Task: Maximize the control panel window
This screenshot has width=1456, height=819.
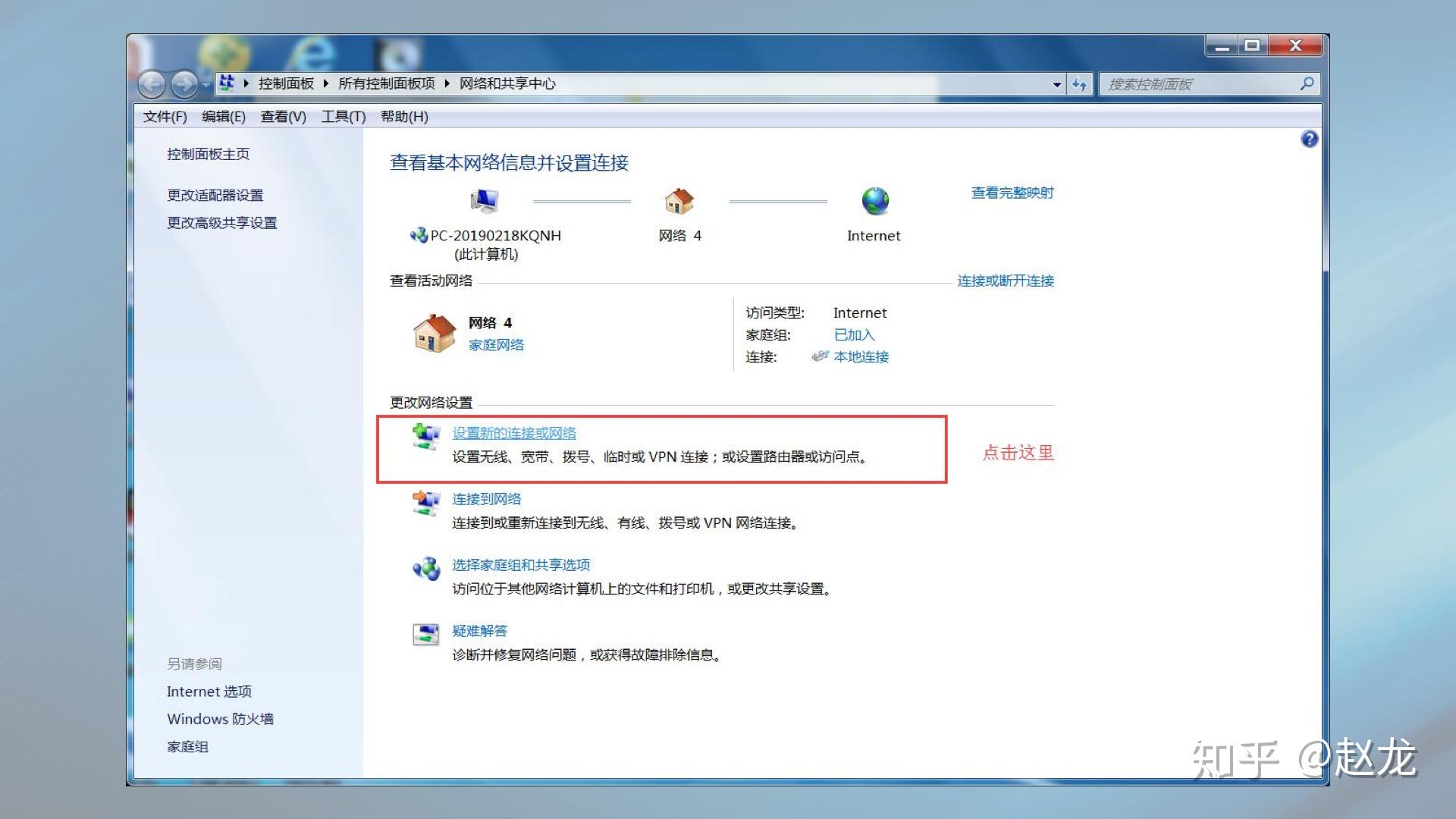Action: [1252, 45]
